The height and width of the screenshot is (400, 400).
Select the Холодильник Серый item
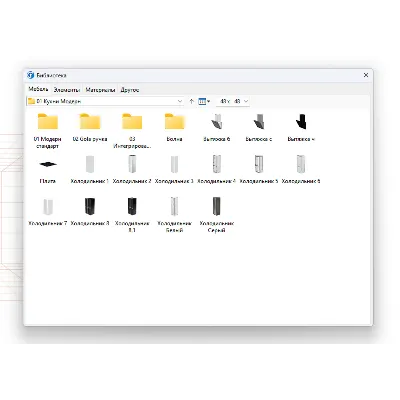click(x=217, y=215)
